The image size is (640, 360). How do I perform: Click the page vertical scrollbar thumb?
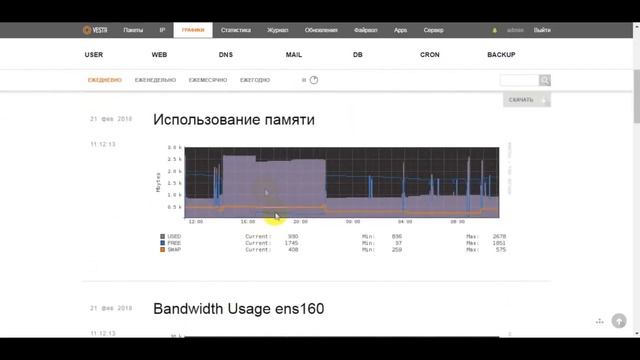pyautogui.click(x=636, y=96)
